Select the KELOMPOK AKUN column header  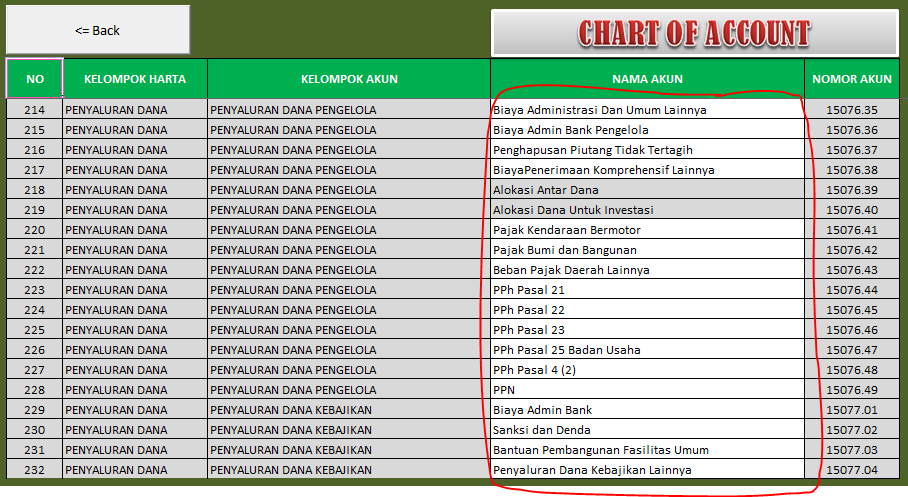pyautogui.click(x=349, y=79)
